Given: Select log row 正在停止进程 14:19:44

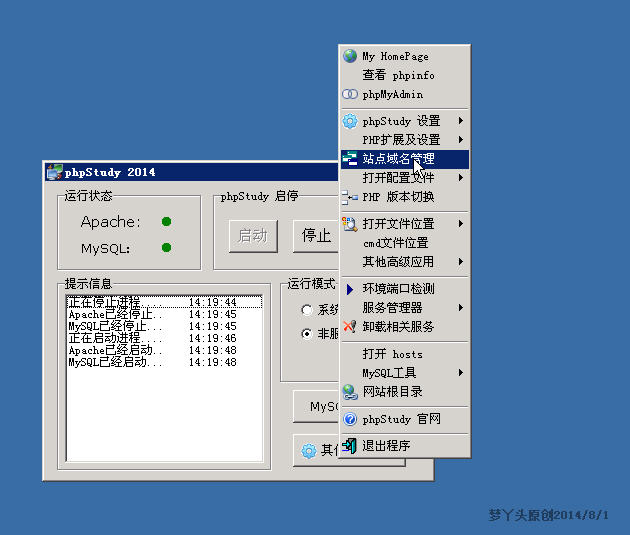Looking at the screenshot, I should pyautogui.click(x=164, y=302).
